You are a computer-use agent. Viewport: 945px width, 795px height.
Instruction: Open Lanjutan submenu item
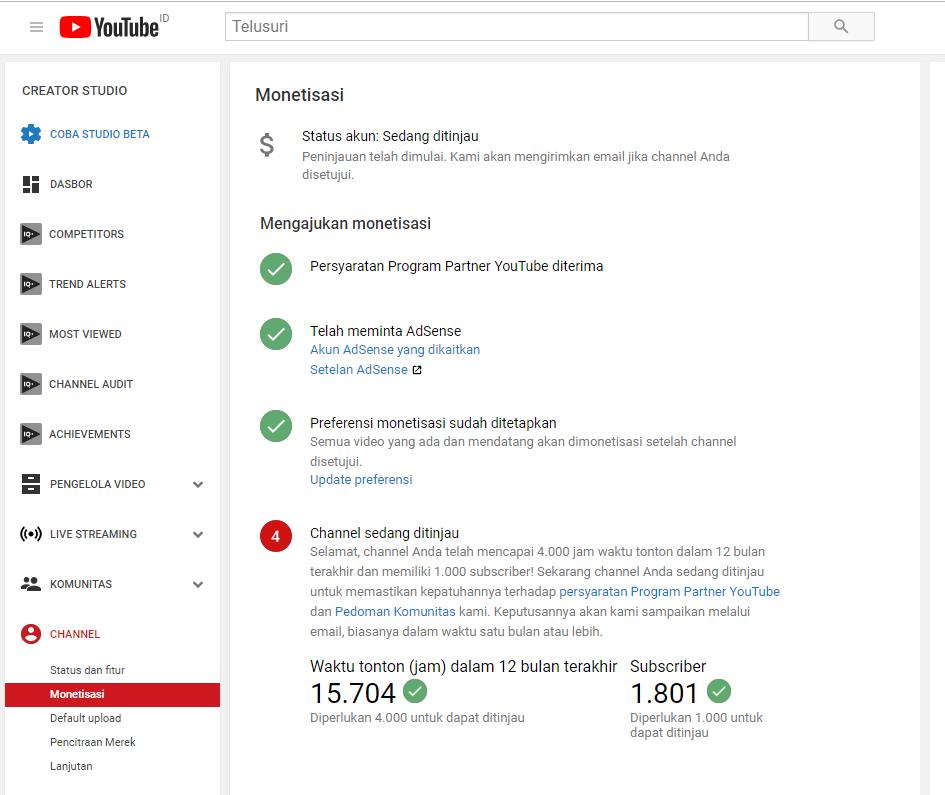pos(71,767)
